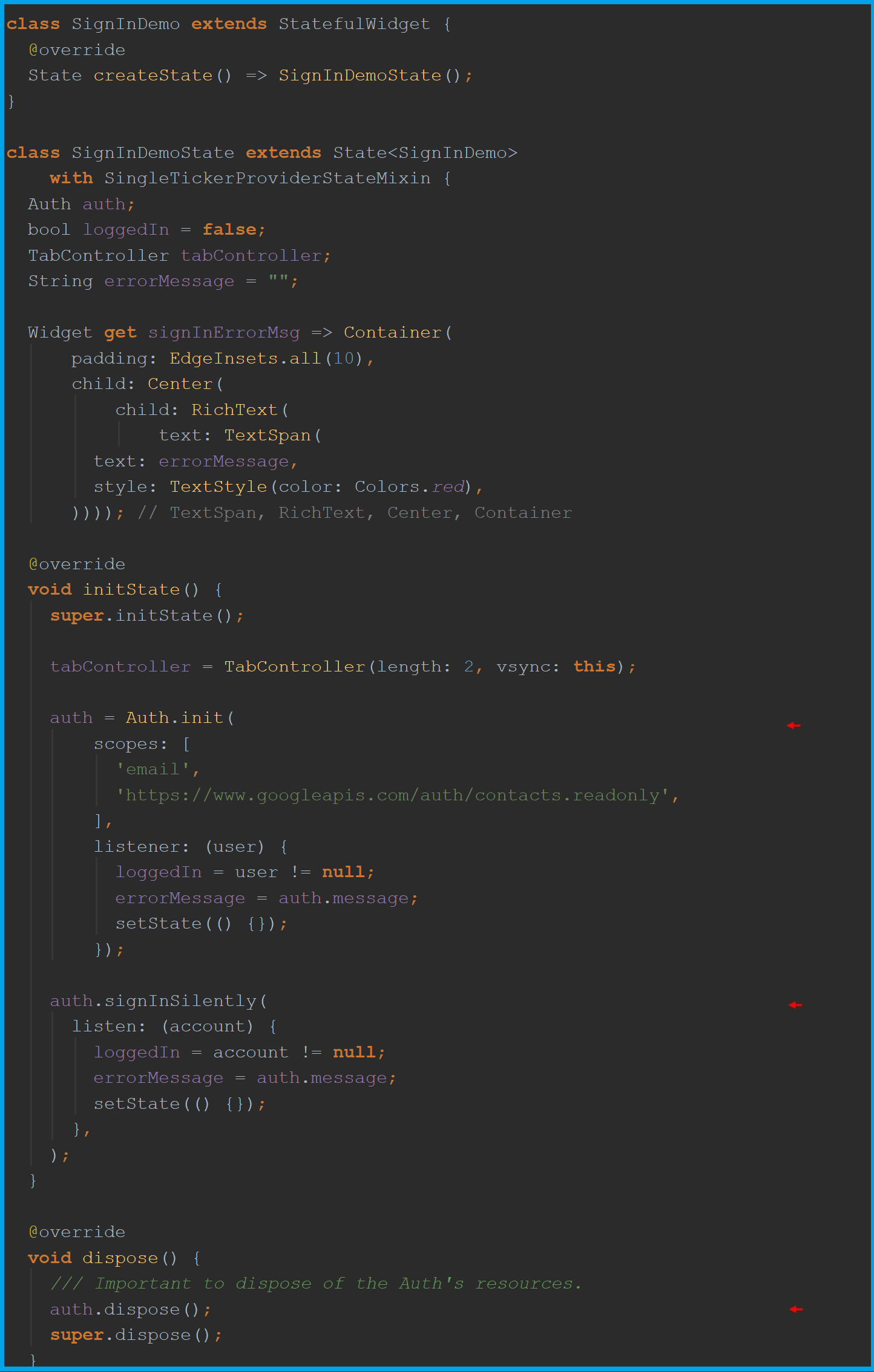Click 'String errorMessage = "";' declaration
This screenshot has height=1372, width=874.
(163, 281)
